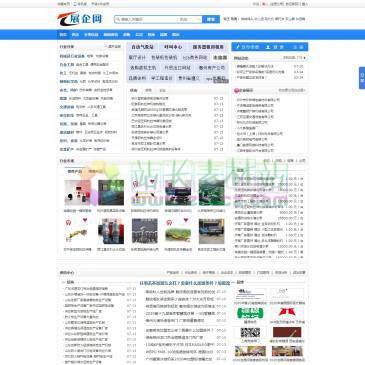
Task: Open the aerial green field product thumbnail
Action: point(212,193)
